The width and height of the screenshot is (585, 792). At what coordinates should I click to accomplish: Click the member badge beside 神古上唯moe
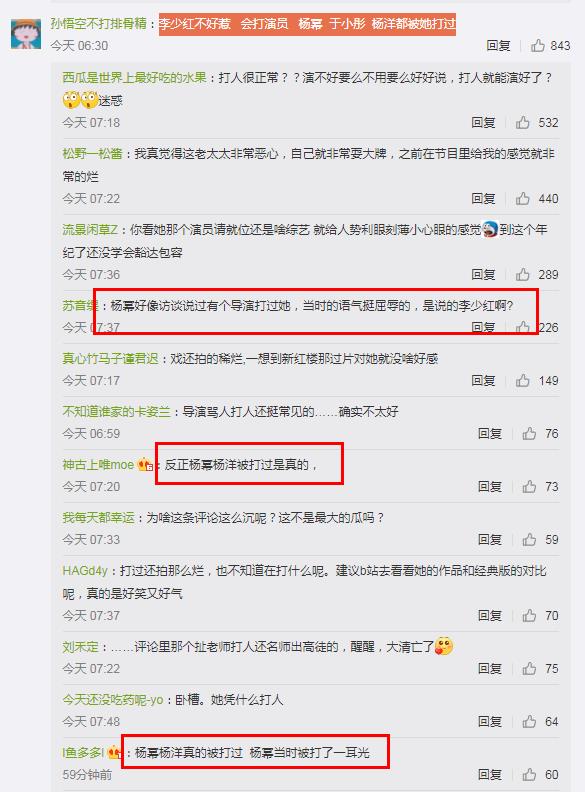[145, 464]
